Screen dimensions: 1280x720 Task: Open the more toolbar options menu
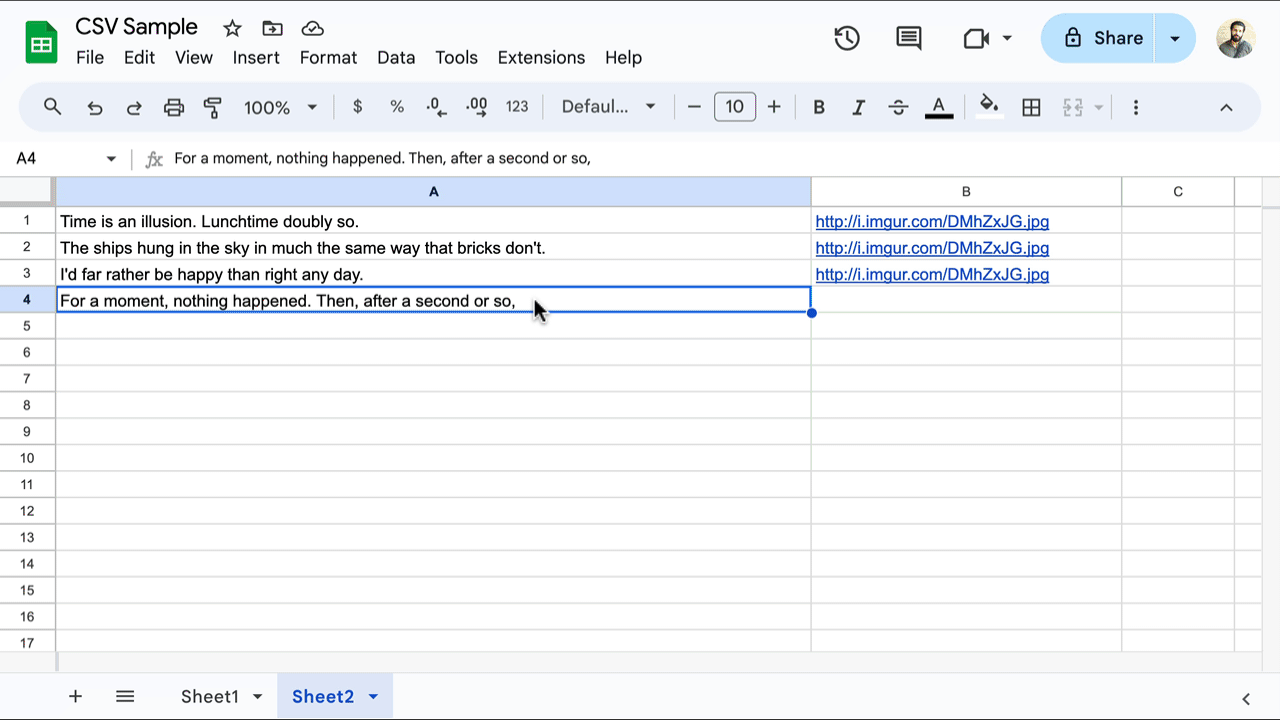tap(1135, 107)
